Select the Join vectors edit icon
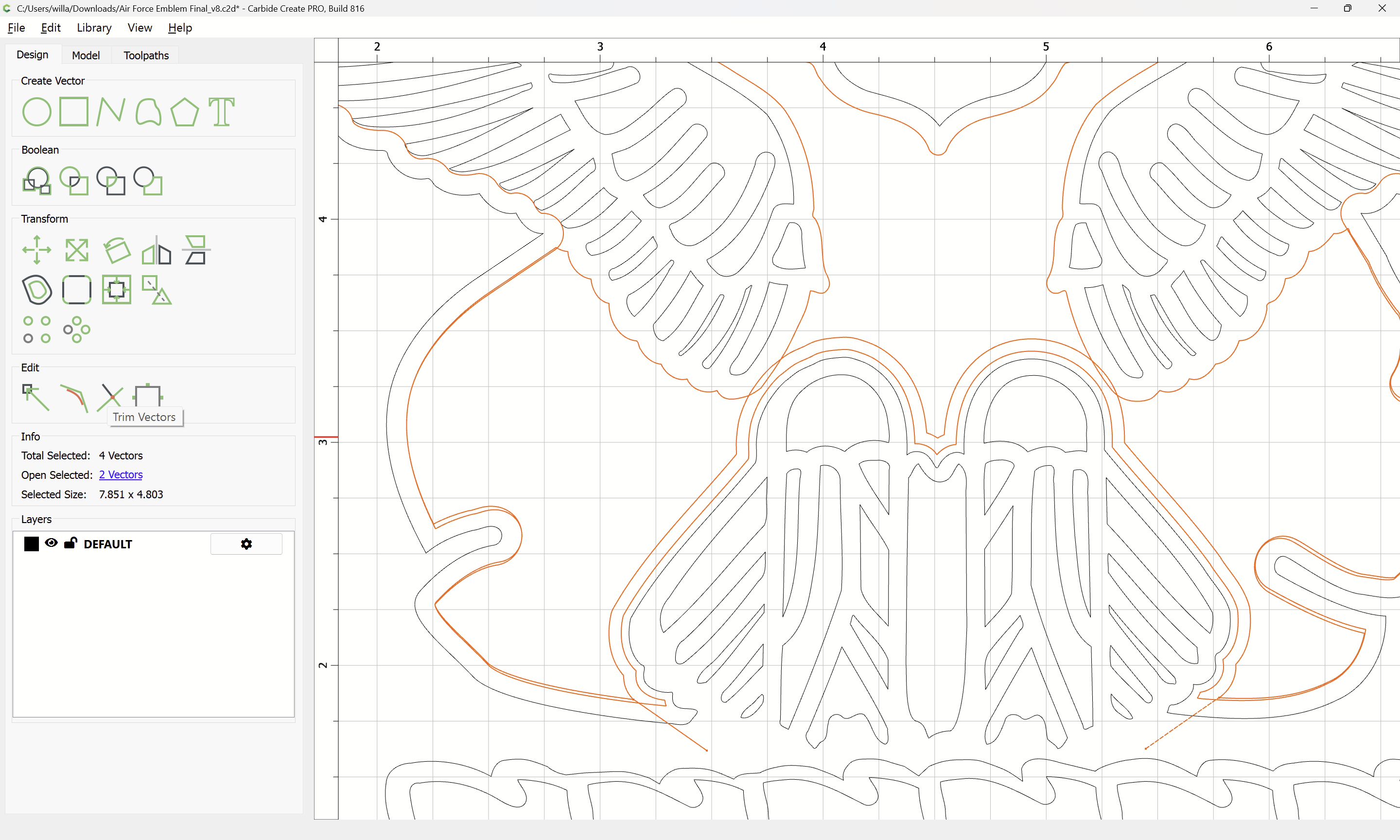This screenshot has height=840, width=1400. point(148,395)
